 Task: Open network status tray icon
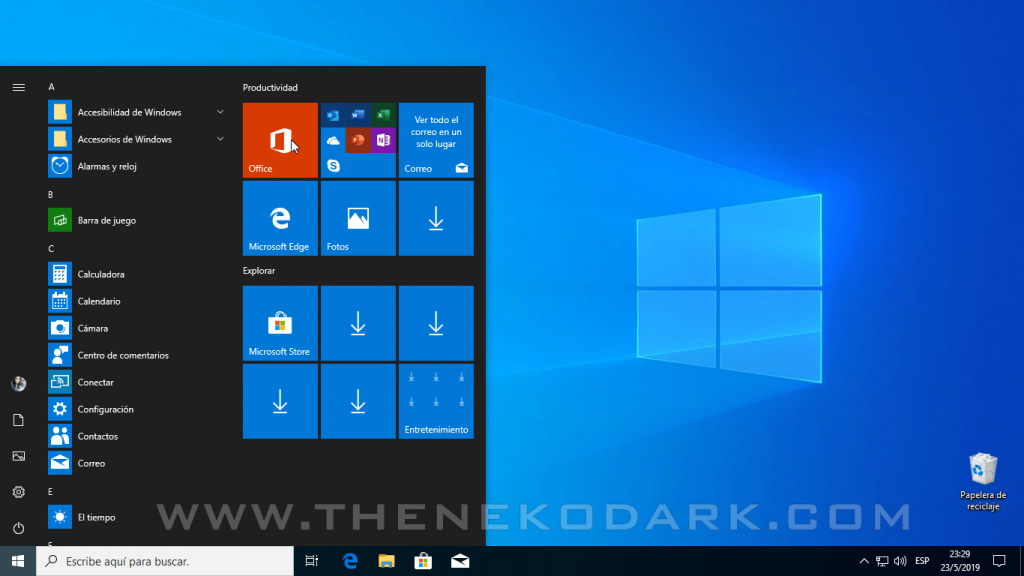[x=882, y=561]
